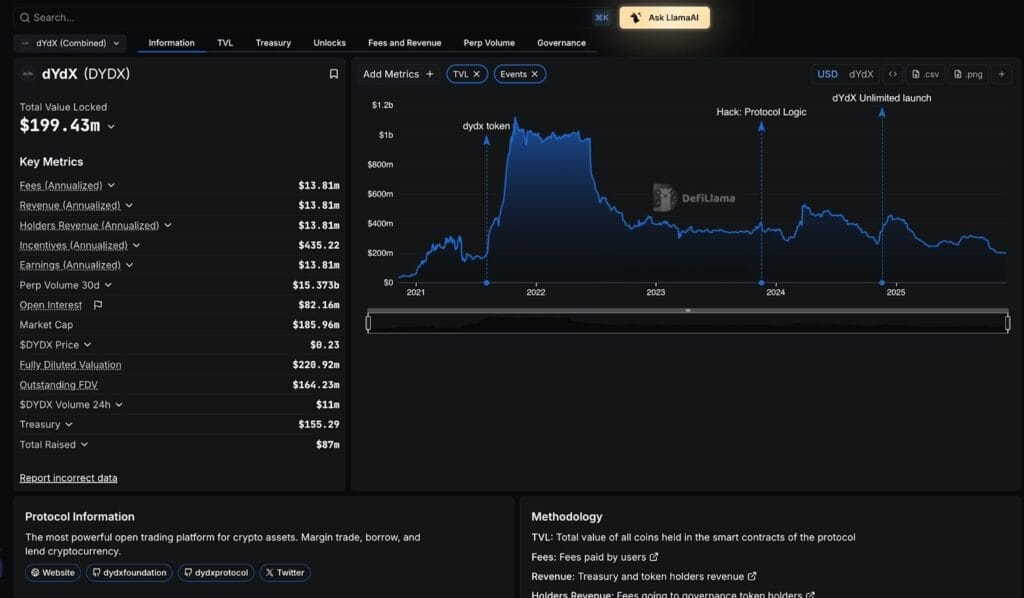The width and height of the screenshot is (1024, 598).
Task: Click the external link icon after Fees methodology
Action: pyautogui.click(x=654, y=557)
